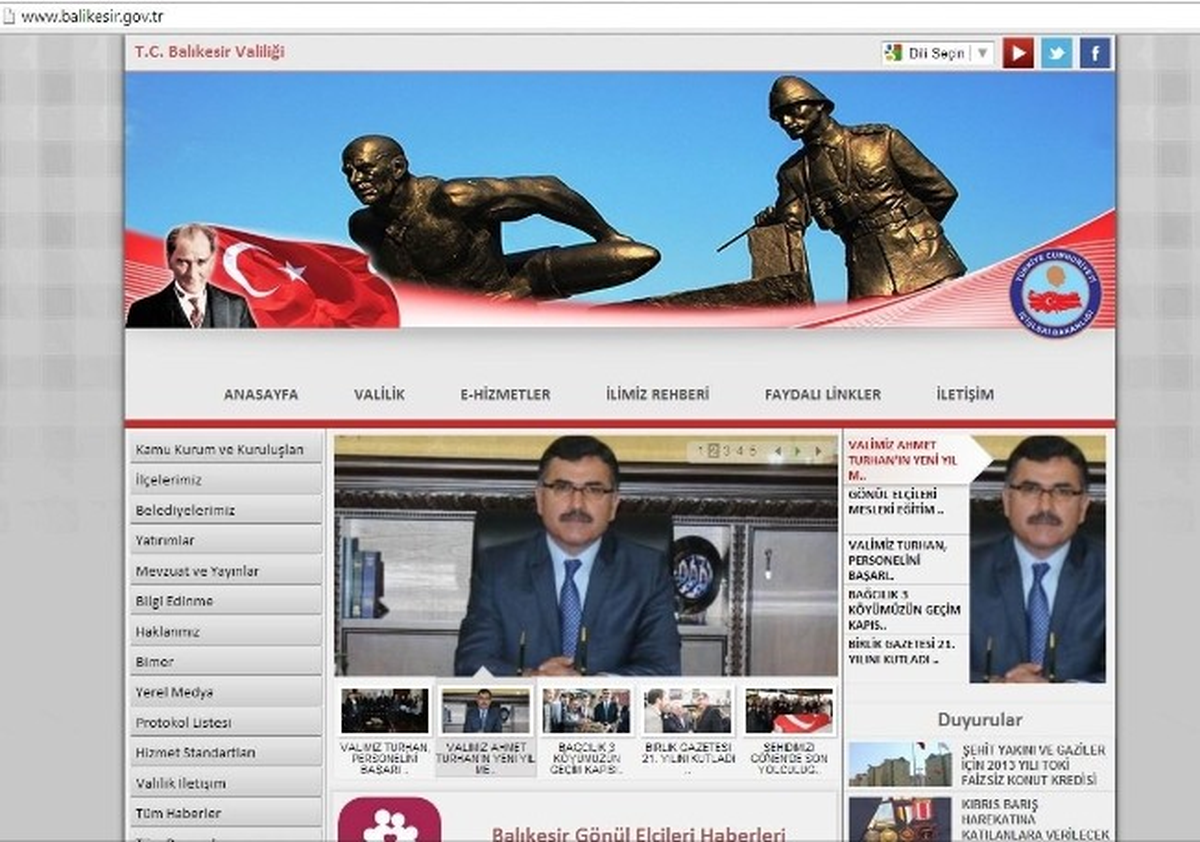
Task: Click the browser address bar URL
Action: tap(92, 17)
